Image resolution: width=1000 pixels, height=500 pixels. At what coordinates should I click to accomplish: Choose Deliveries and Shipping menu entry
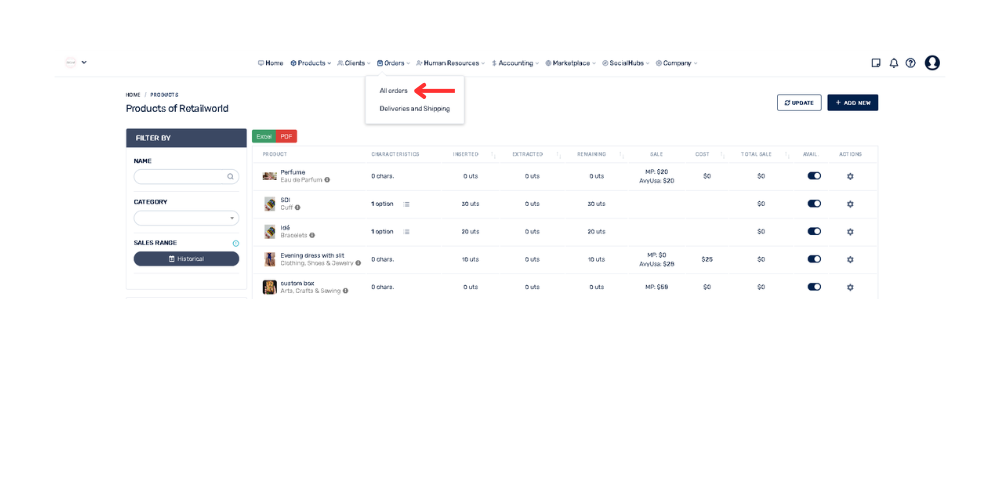coord(414,109)
